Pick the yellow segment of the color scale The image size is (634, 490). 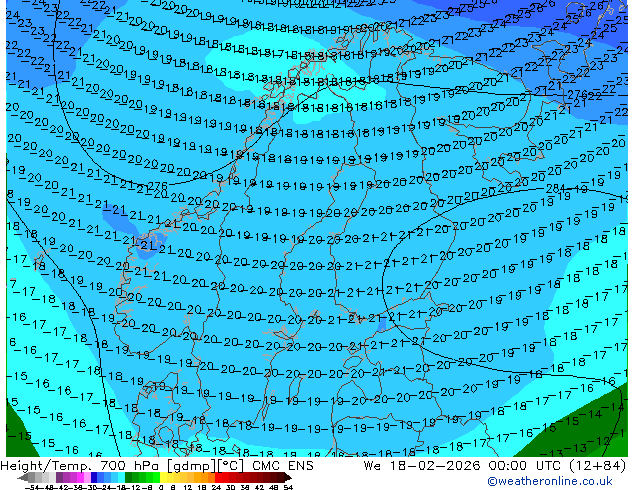point(163,478)
